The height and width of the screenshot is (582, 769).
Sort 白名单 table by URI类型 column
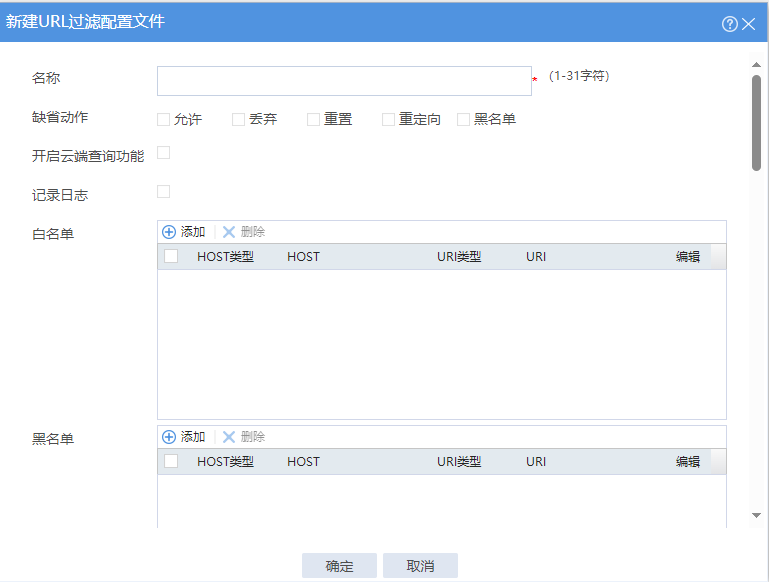click(x=459, y=256)
